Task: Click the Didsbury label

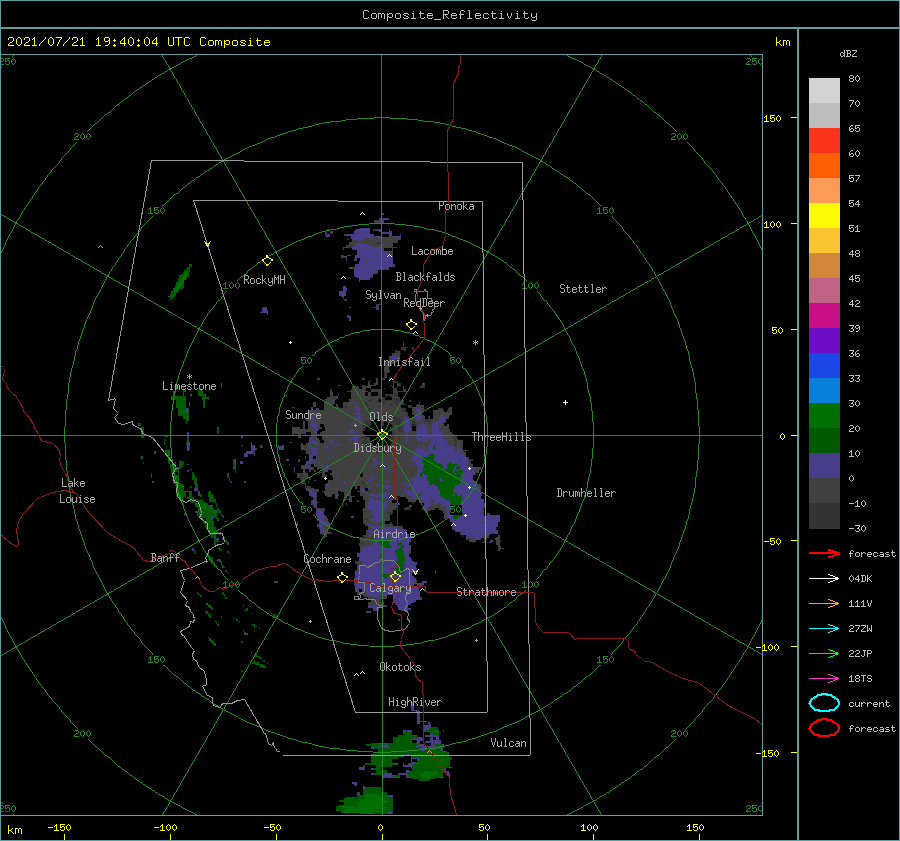Action: coord(377,448)
